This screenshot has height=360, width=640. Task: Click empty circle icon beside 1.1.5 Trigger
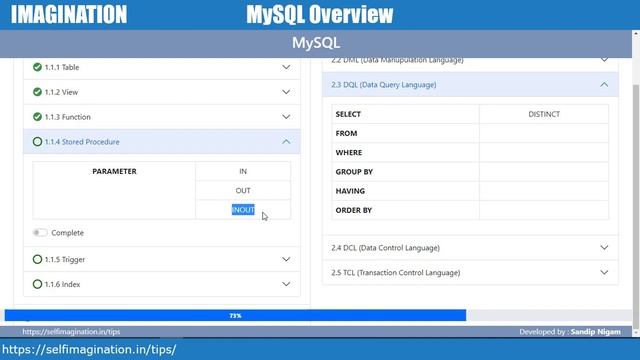(x=37, y=259)
